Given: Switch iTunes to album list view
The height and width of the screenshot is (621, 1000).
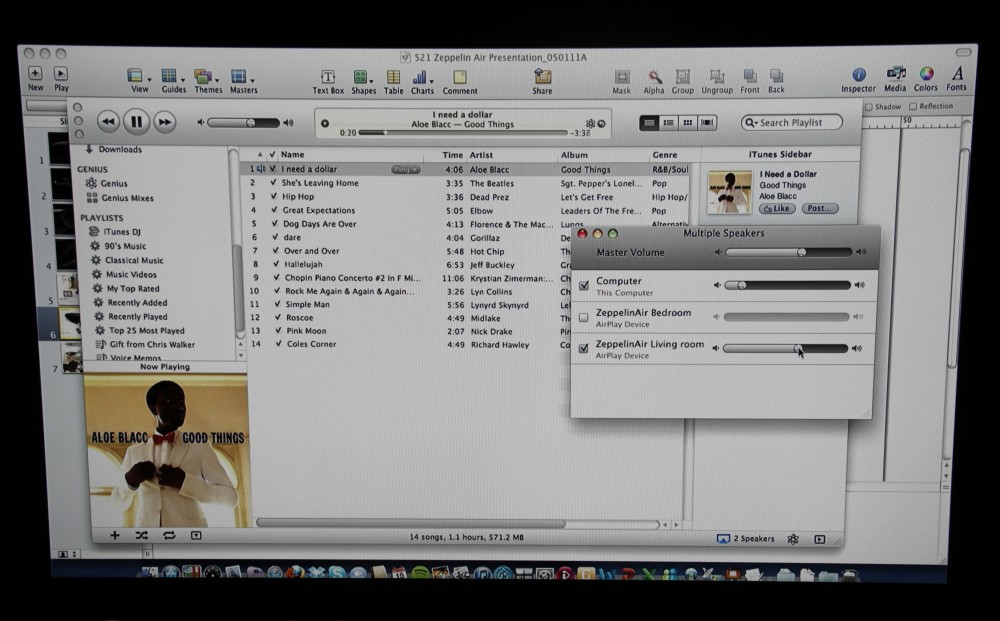Looking at the screenshot, I should point(668,123).
